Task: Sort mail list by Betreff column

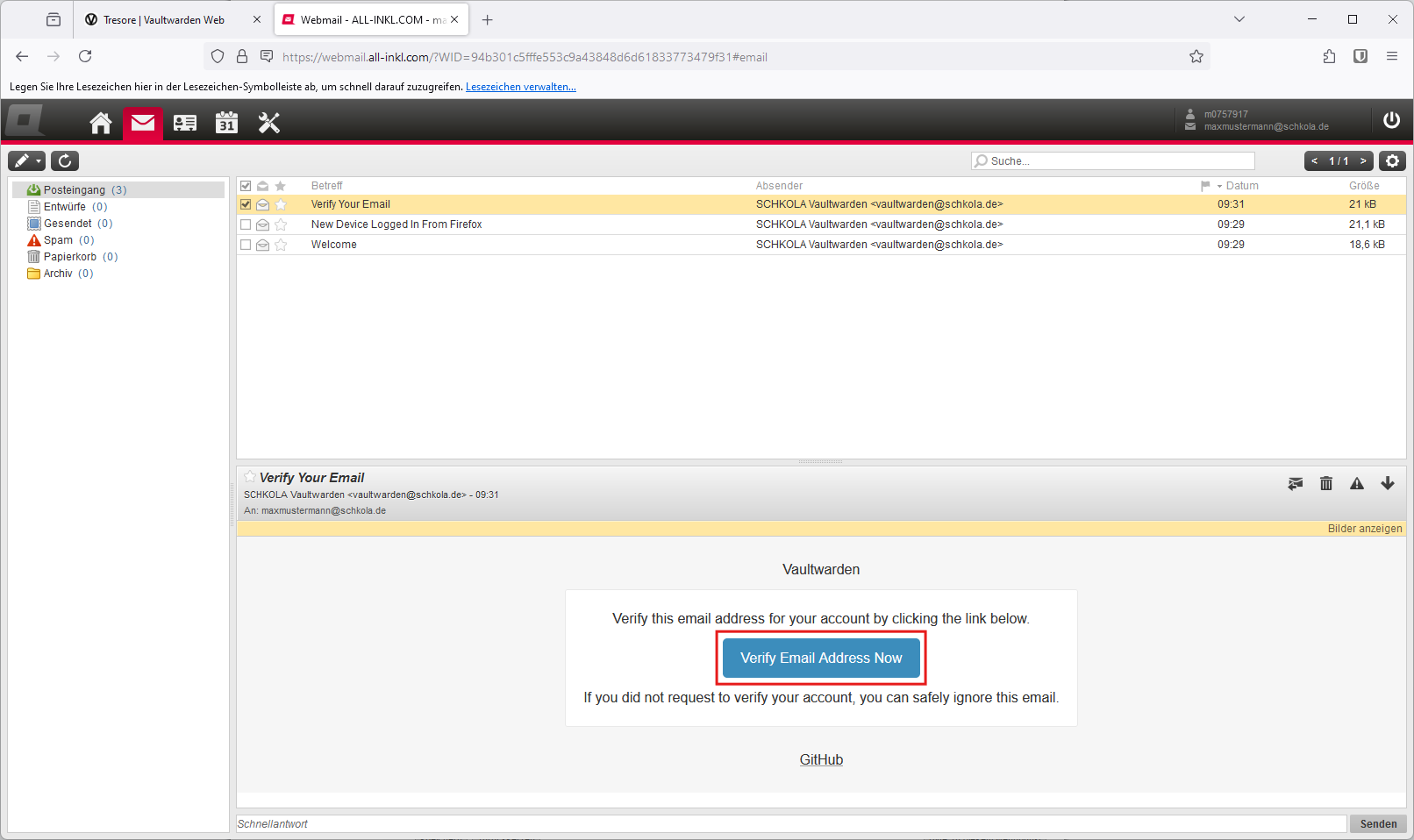Action: (x=326, y=186)
